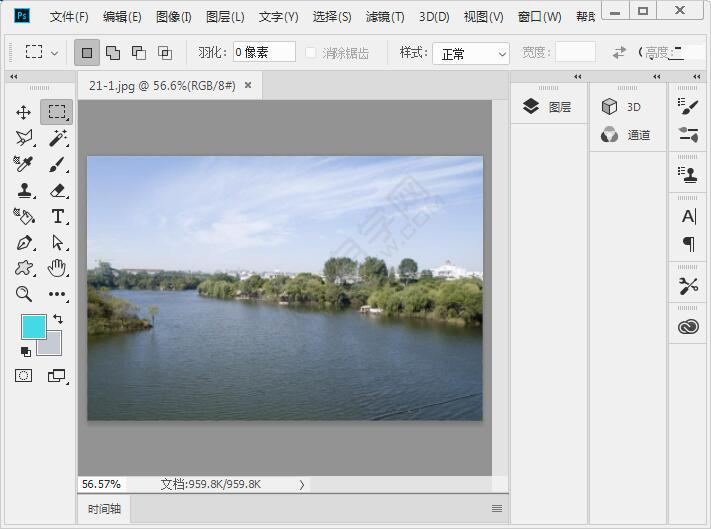711x529 pixels.
Task: Open the 视图(V) menu
Action: (483, 17)
